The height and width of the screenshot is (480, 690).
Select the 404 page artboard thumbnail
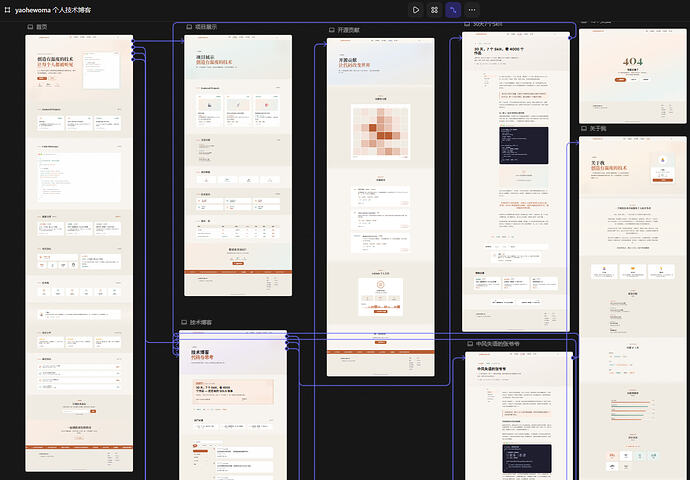(632, 76)
